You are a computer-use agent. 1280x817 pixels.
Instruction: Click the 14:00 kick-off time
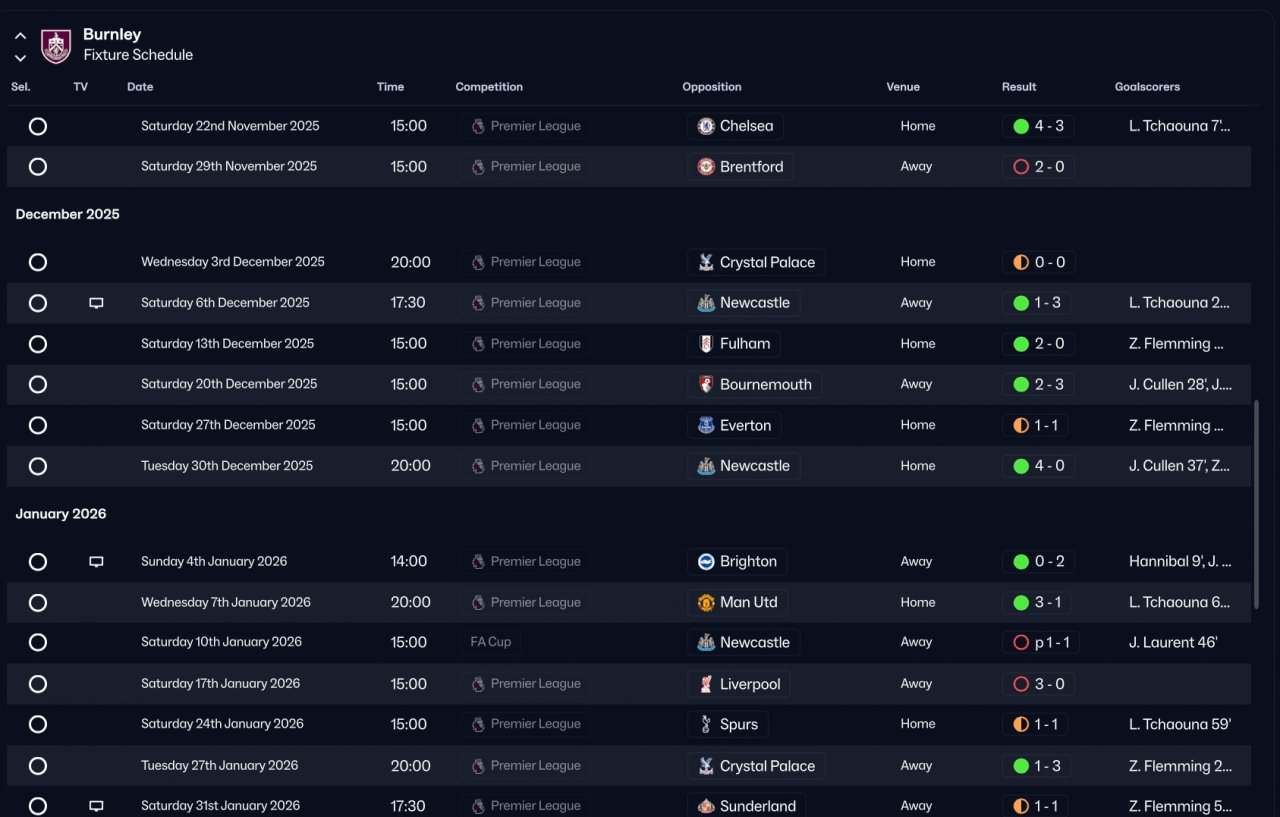point(409,562)
